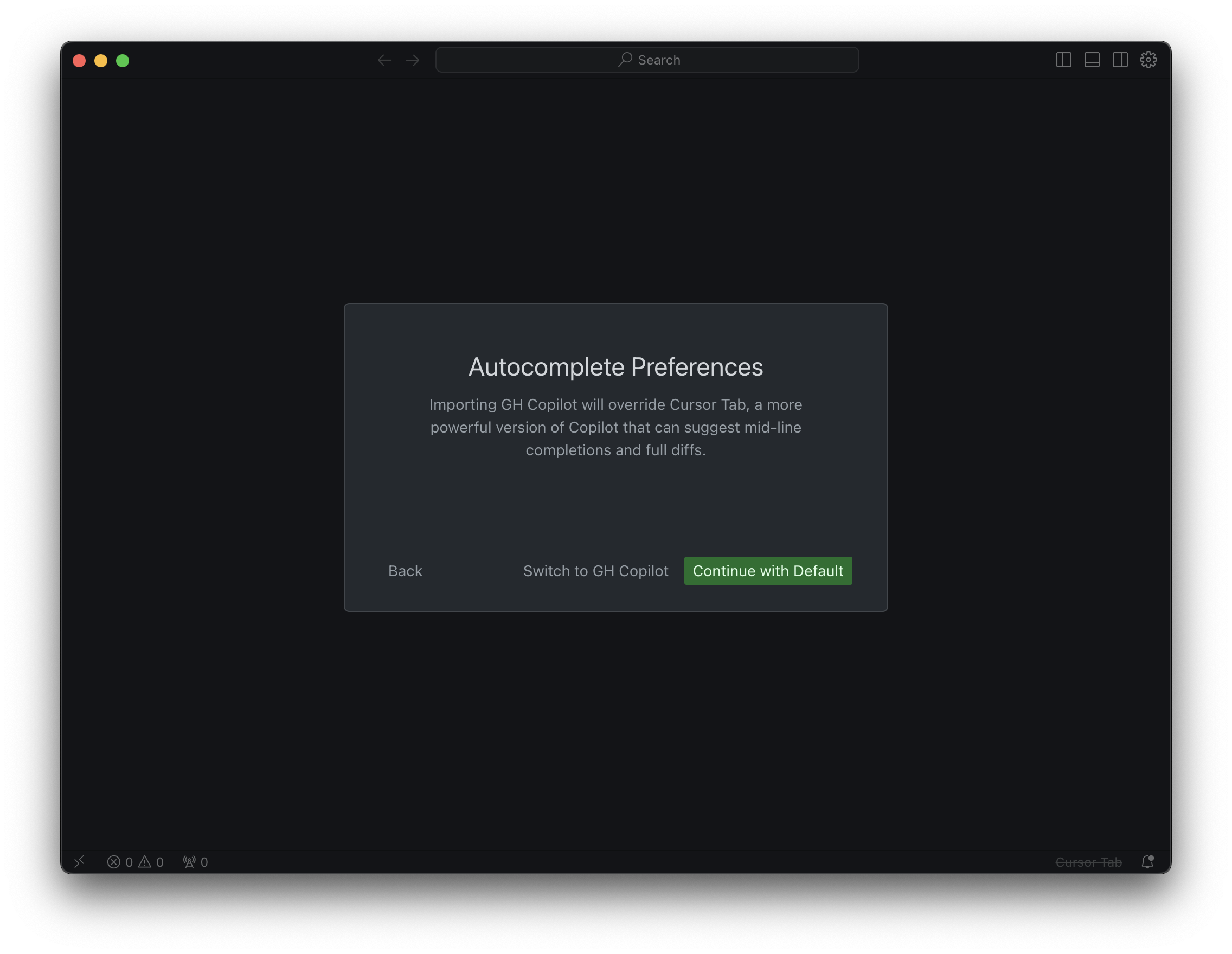The image size is (1232, 954).
Task: Minimize window with the yellow button
Action: point(101,60)
